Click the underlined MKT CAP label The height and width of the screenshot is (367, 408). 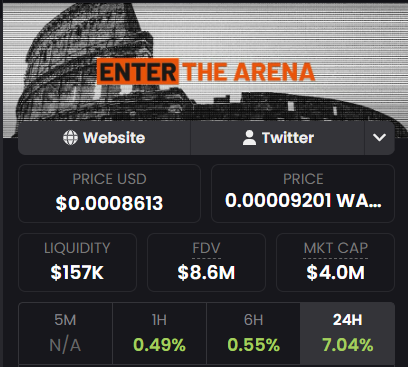[x=336, y=248]
